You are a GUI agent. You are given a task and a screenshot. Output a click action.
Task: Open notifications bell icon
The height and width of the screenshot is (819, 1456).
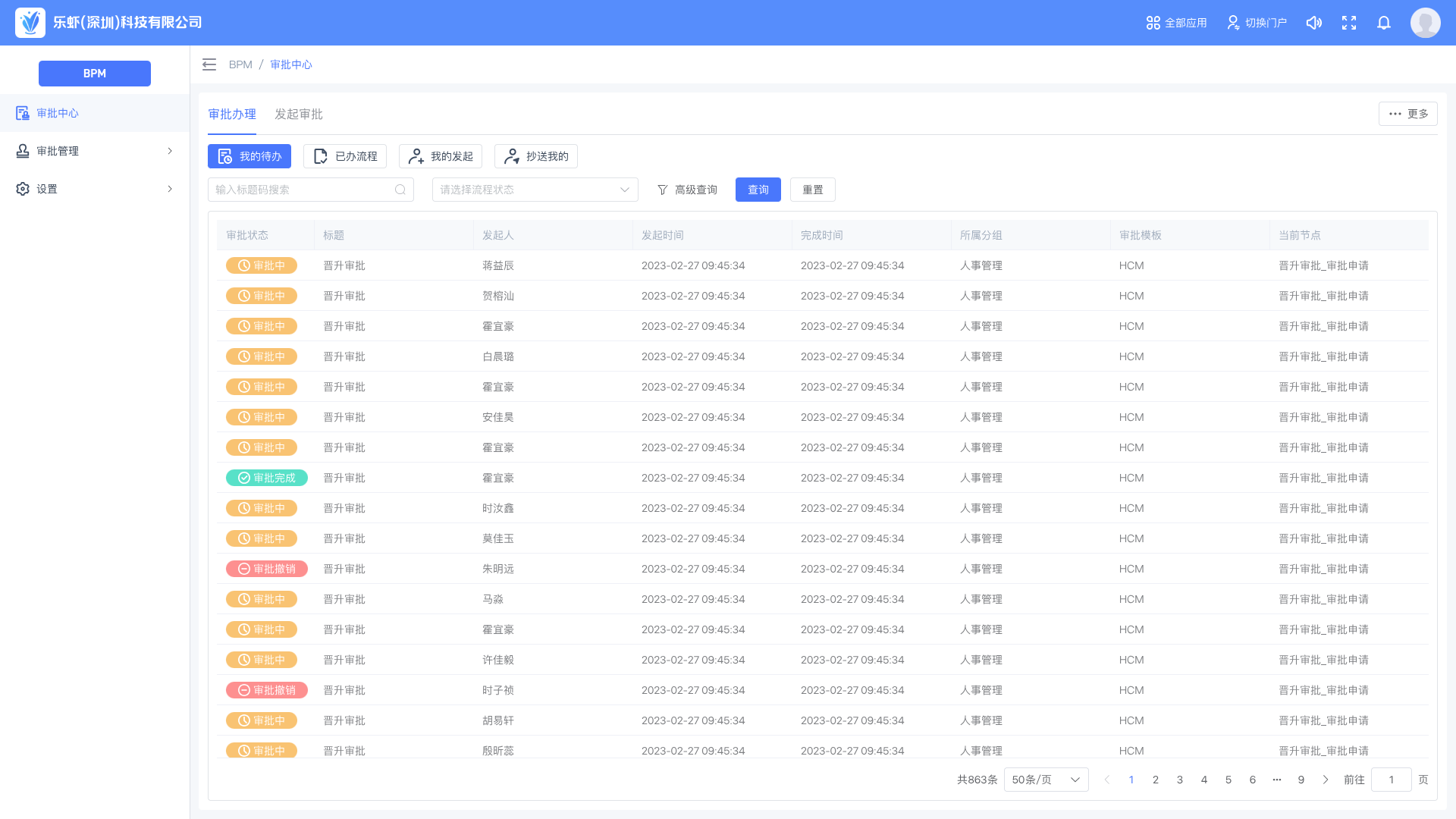click(x=1384, y=23)
